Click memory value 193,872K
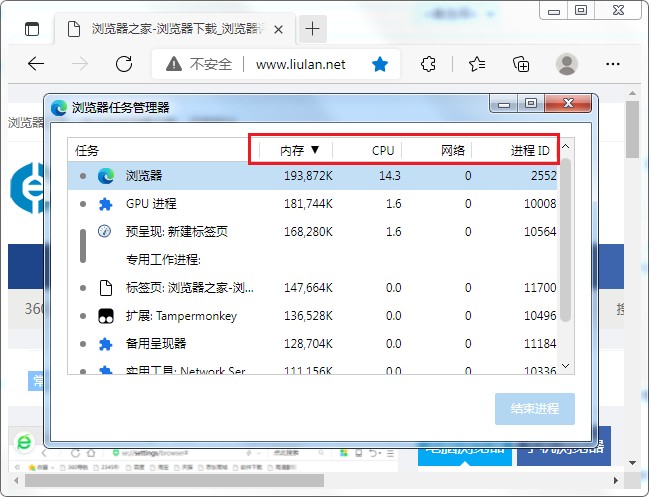 tap(308, 176)
